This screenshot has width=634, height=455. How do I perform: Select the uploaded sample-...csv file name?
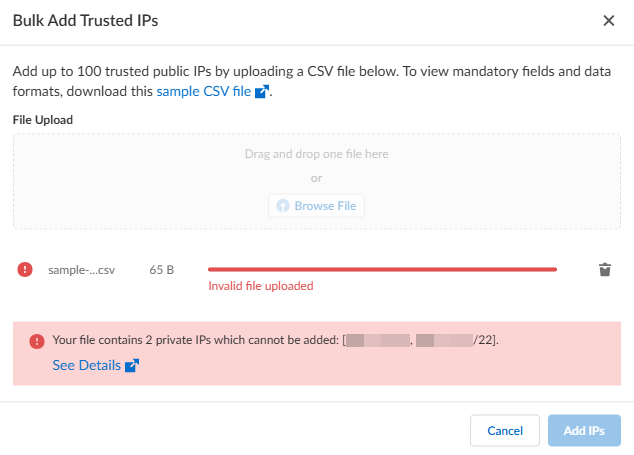[x=81, y=269]
